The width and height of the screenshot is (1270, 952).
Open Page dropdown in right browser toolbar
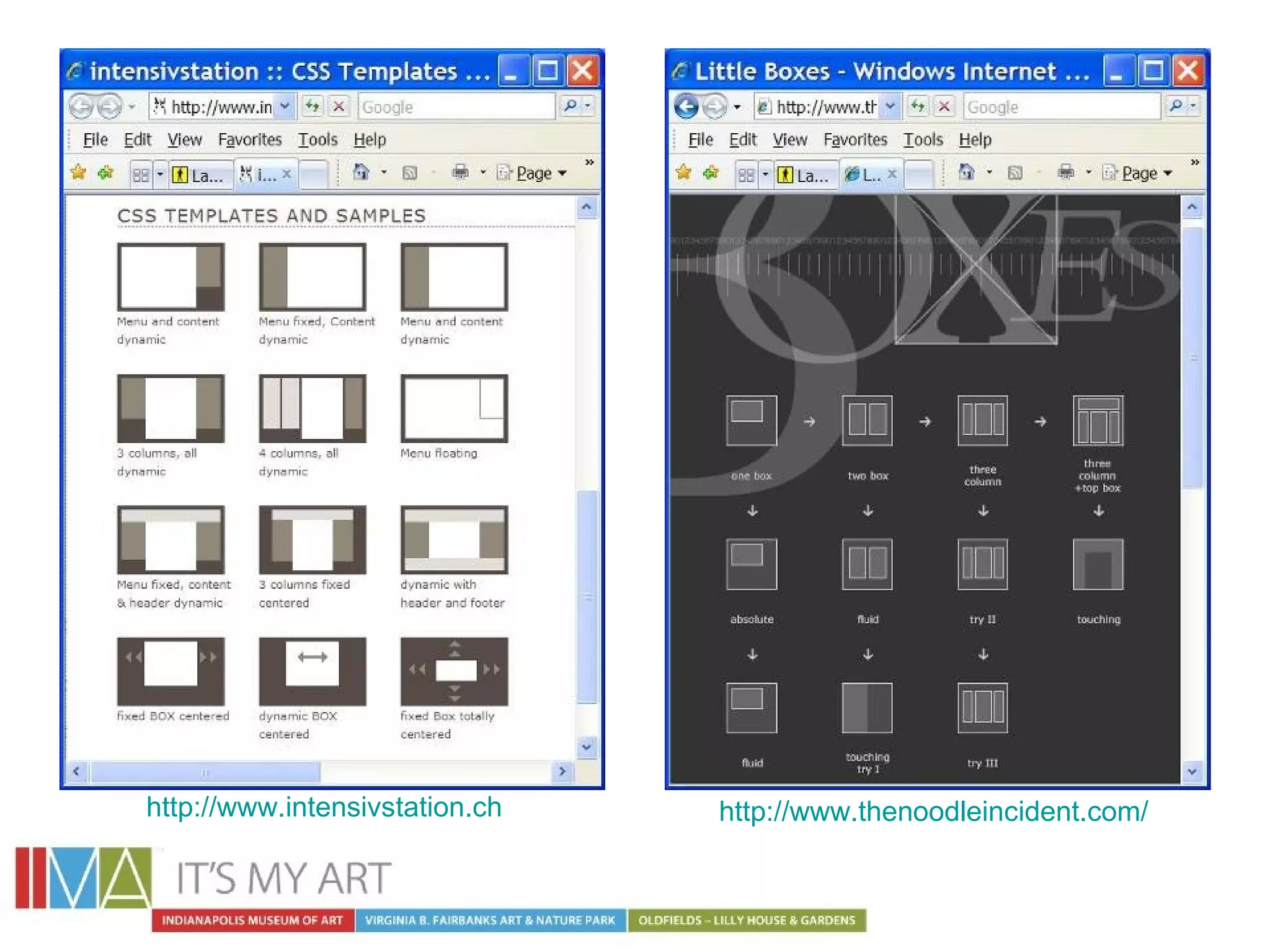(1146, 173)
